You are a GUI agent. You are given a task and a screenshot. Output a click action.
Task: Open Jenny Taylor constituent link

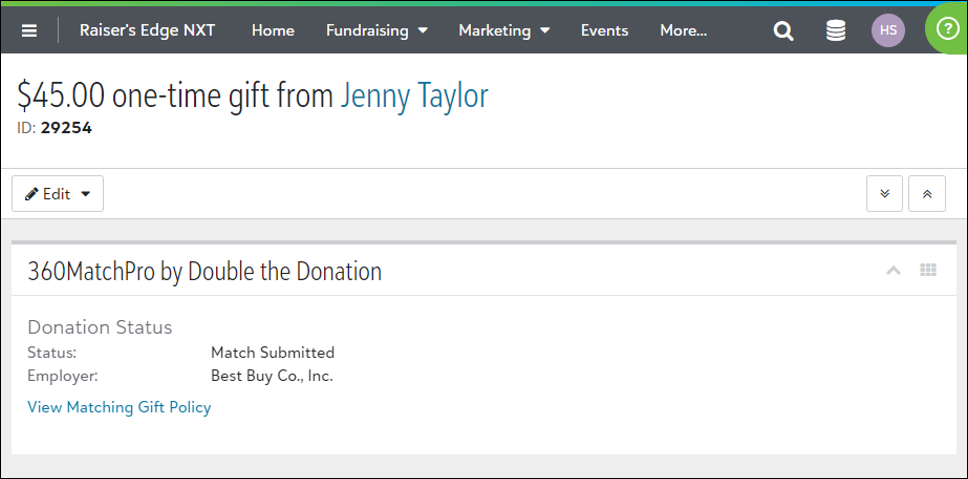[414, 96]
